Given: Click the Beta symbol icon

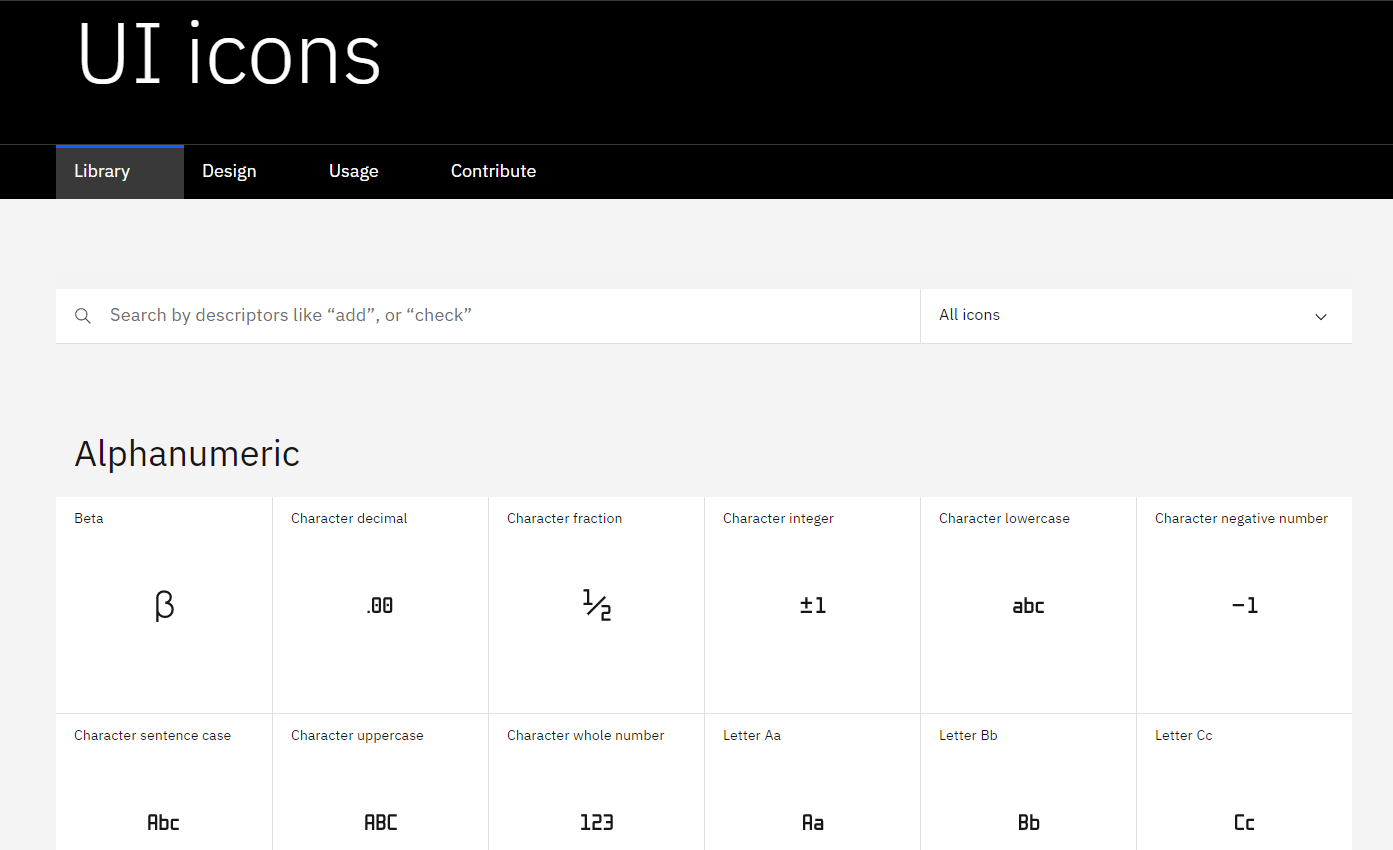Looking at the screenshot, I should [x=164, y=605].
